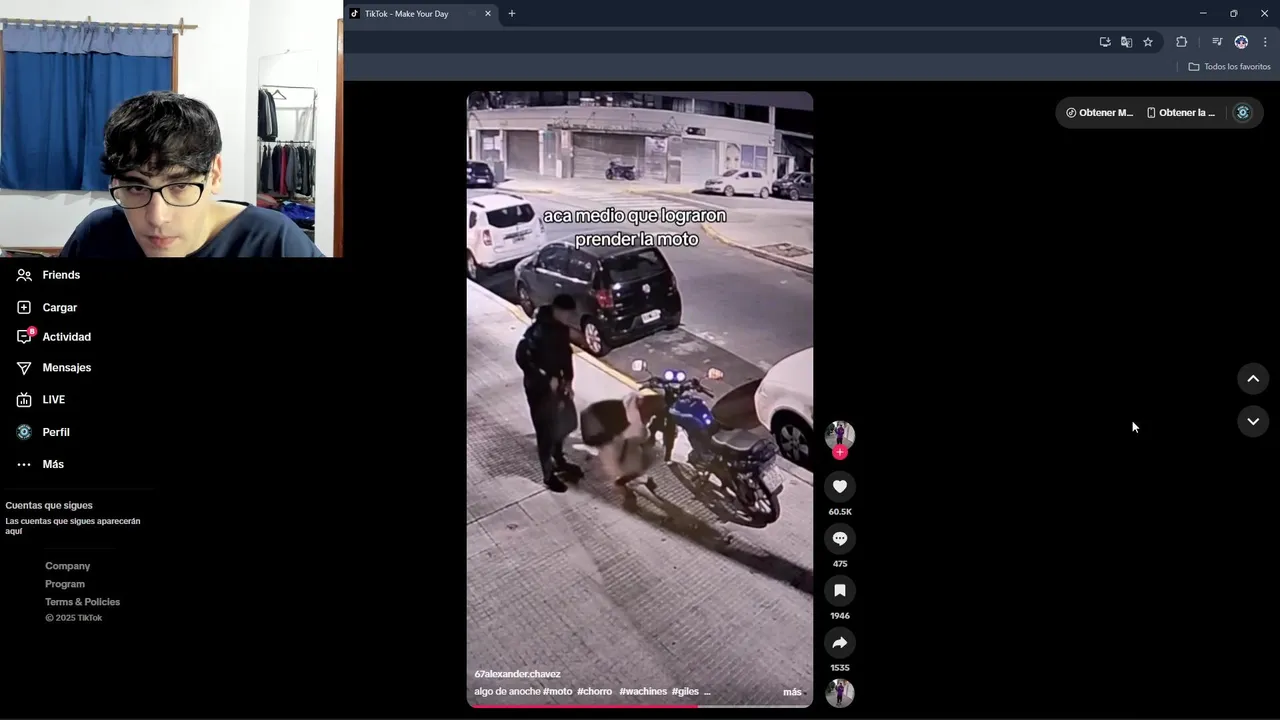
Task: Seek on the video progress bar
Action: pos(640,706)
